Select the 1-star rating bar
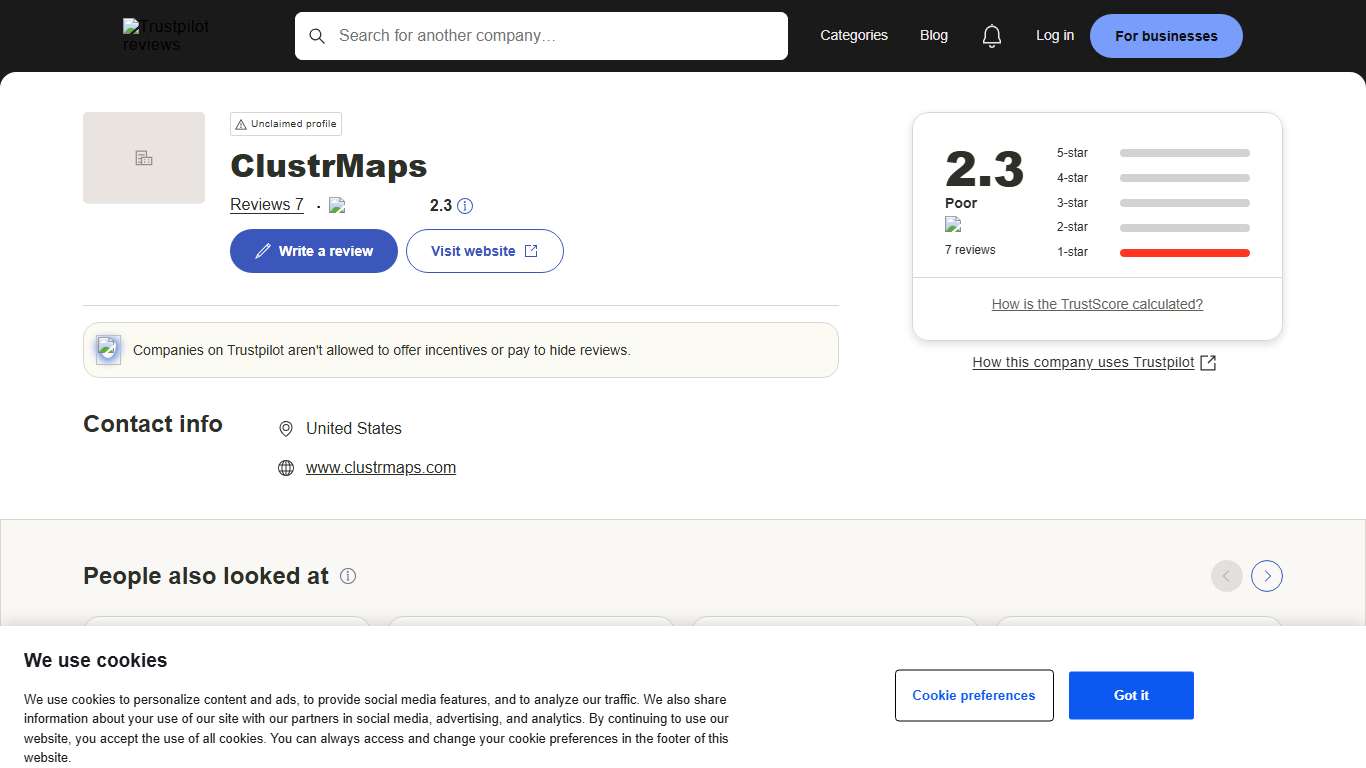 click(1184, 252)
